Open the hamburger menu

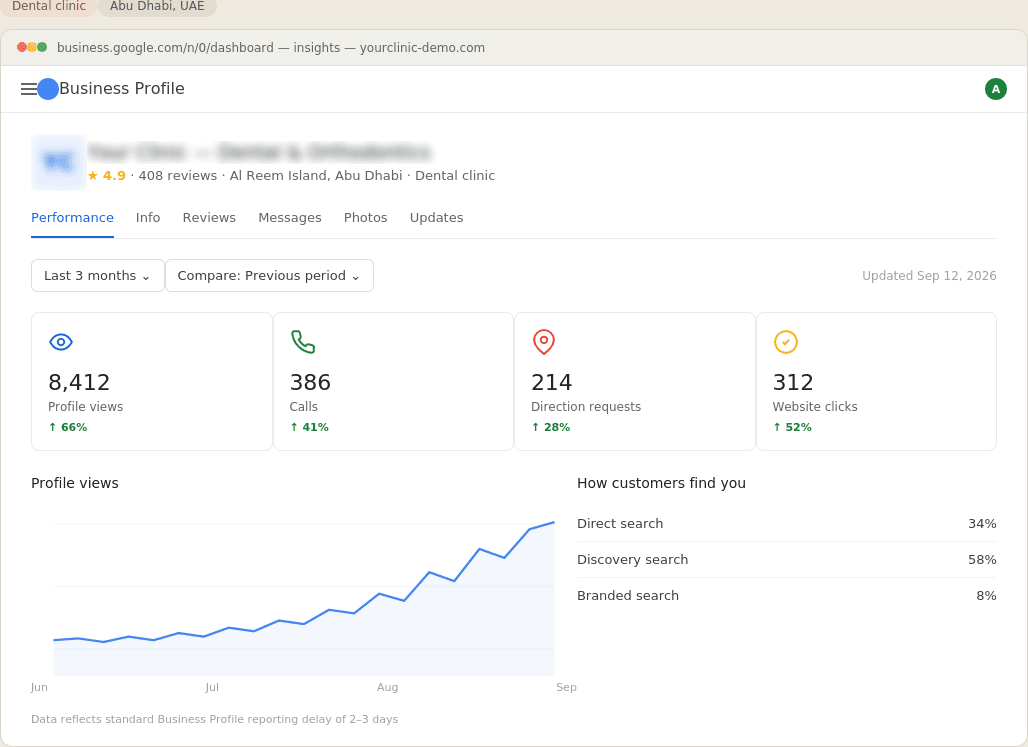coord(29,89)
